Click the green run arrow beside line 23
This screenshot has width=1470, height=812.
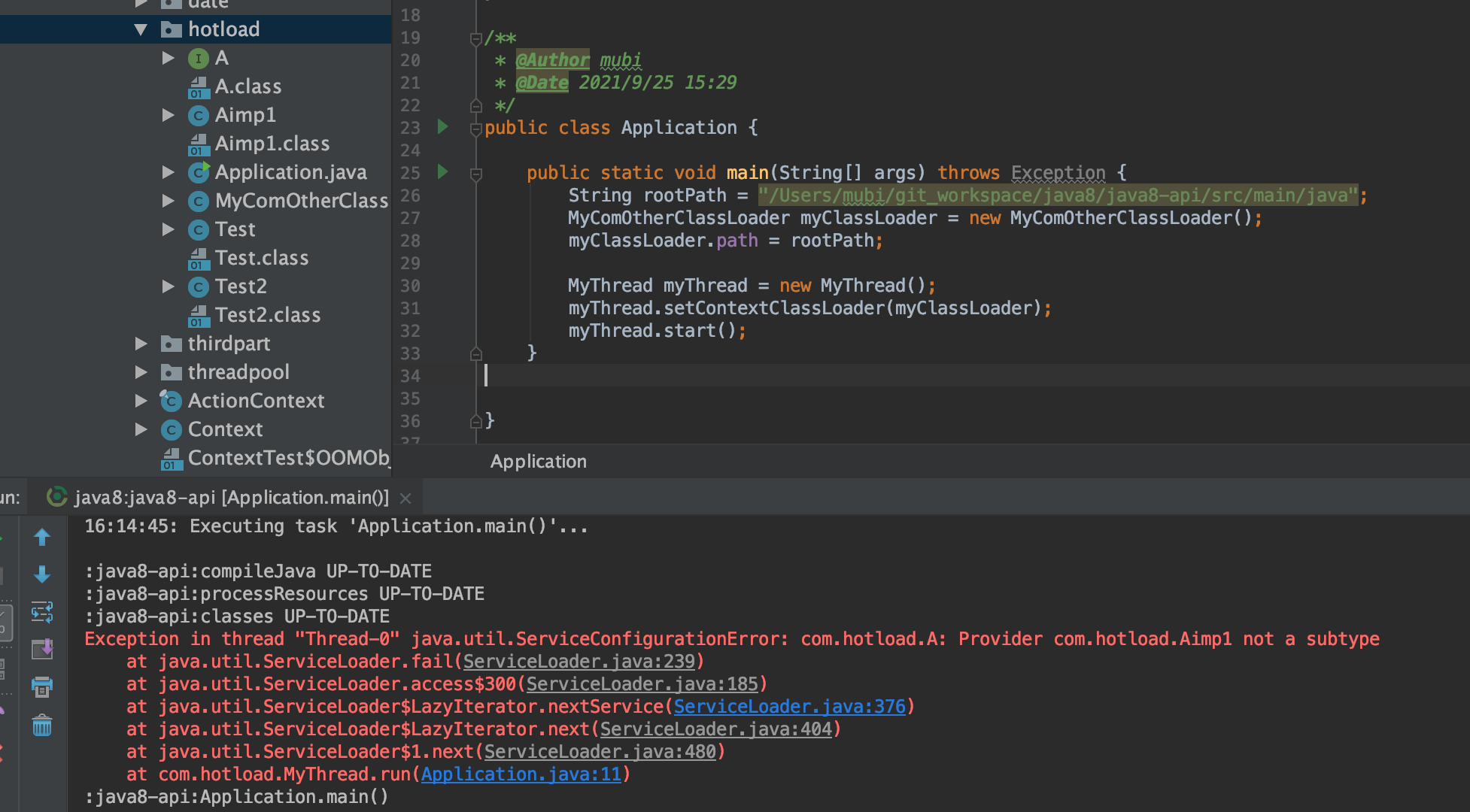(442, 128)
